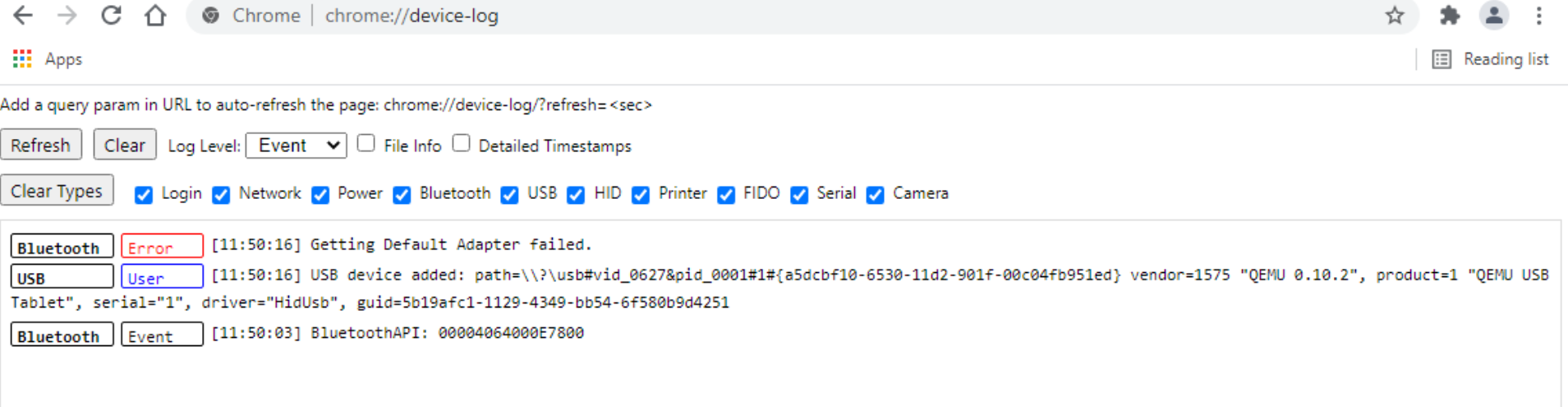The height and width of the screenshot is (407, 1568).
Task: Click the Clear button
Action: pos(124,146)
